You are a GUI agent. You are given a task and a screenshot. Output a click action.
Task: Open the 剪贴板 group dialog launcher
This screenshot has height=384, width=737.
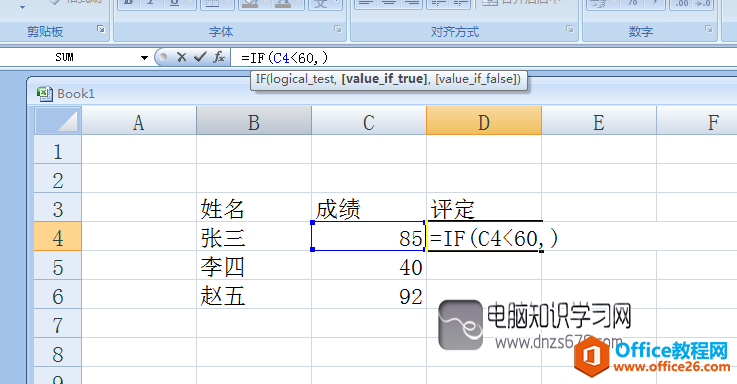[x=101, y=30]
